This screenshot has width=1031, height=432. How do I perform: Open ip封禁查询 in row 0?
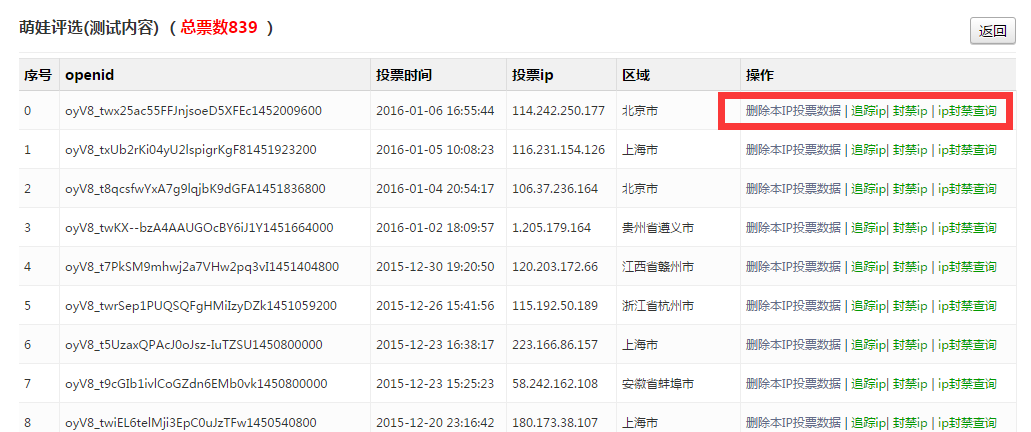tap(967, 111)
